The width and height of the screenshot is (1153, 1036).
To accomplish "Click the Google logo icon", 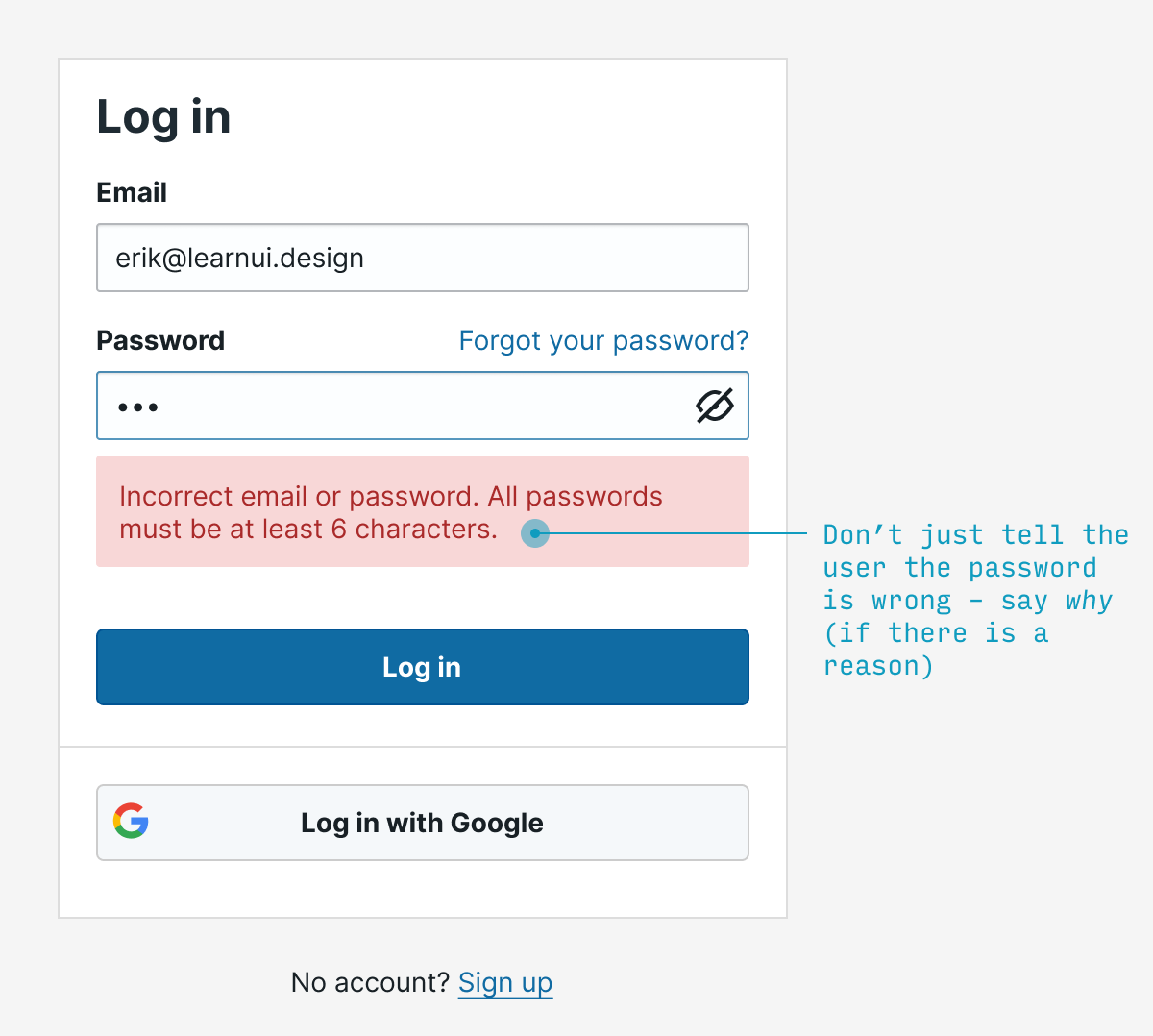I will (x=131, y=821).
